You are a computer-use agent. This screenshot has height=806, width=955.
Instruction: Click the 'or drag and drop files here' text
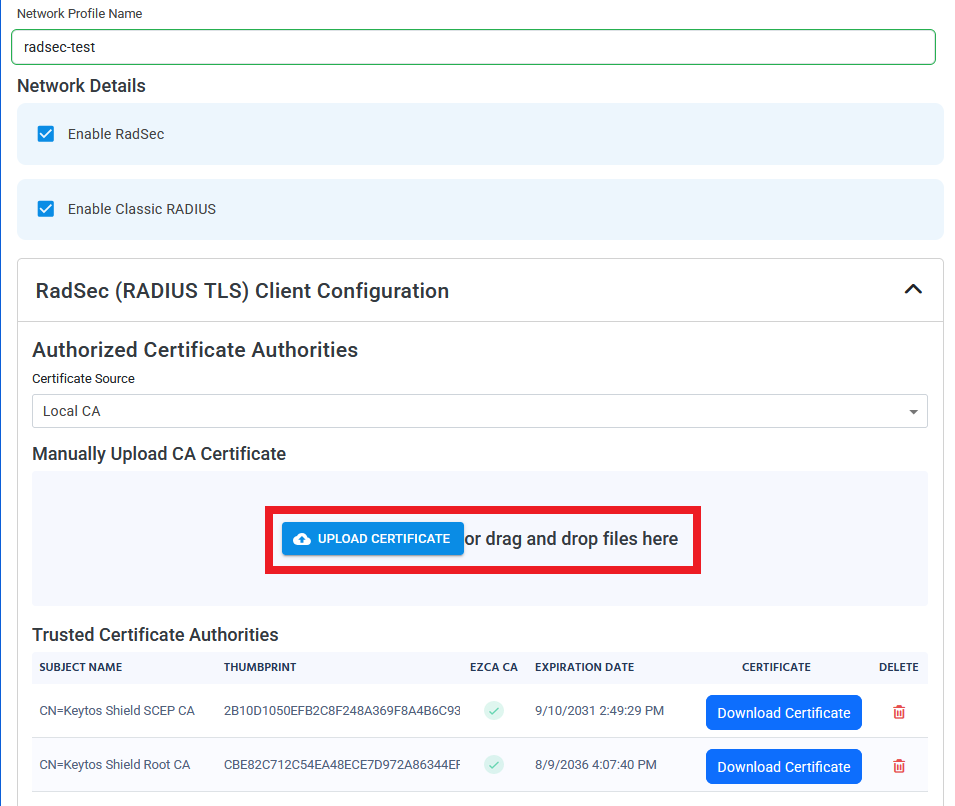click(571, 539)
